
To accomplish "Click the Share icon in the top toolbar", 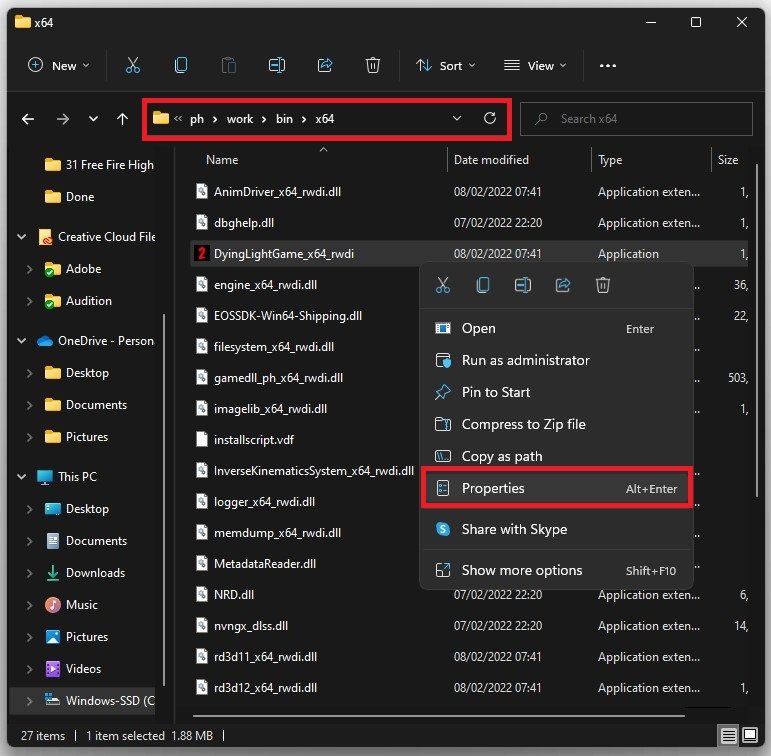I will 325,65.
